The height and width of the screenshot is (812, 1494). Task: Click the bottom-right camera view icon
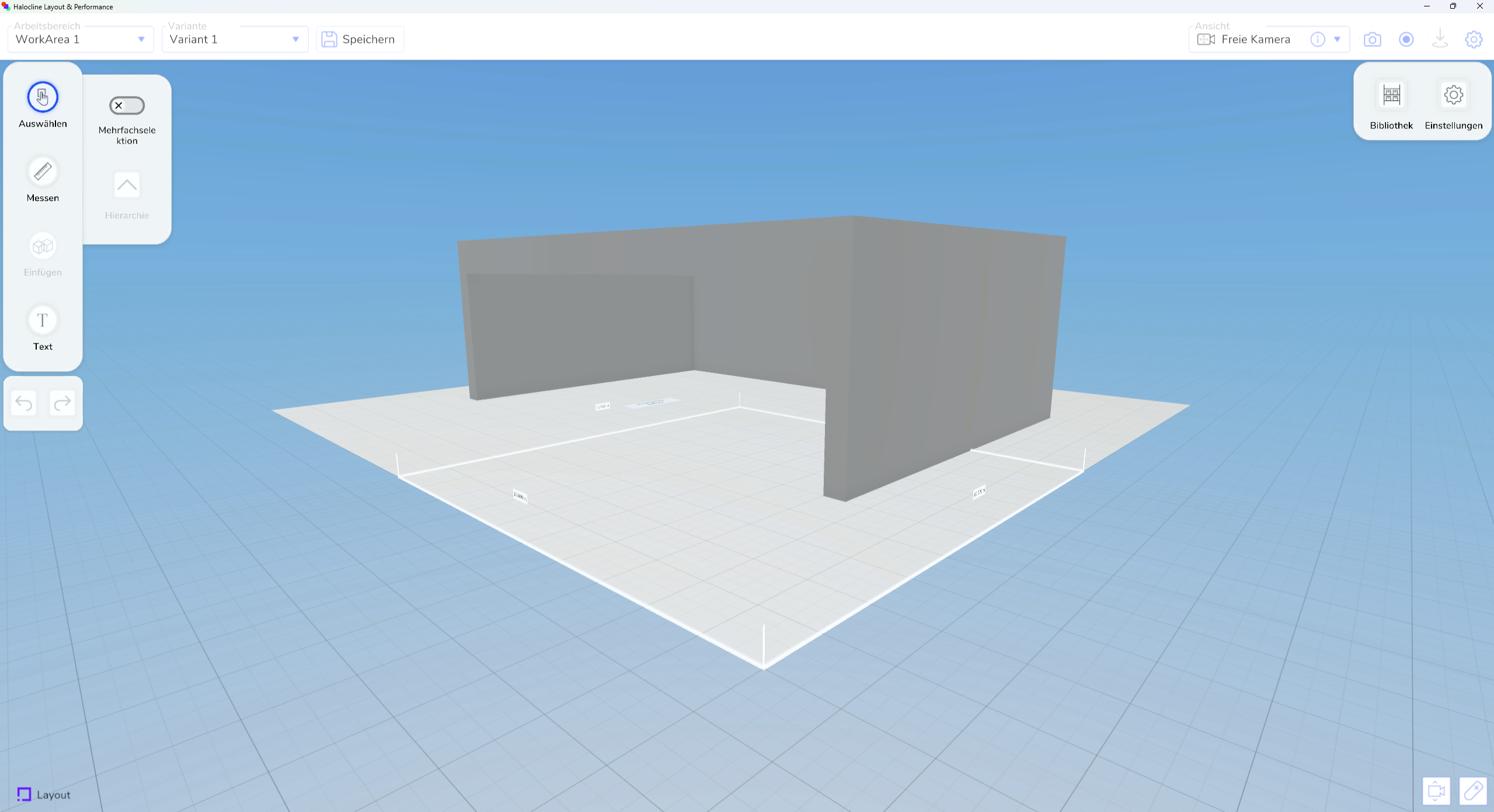[x=1436, y=791]
